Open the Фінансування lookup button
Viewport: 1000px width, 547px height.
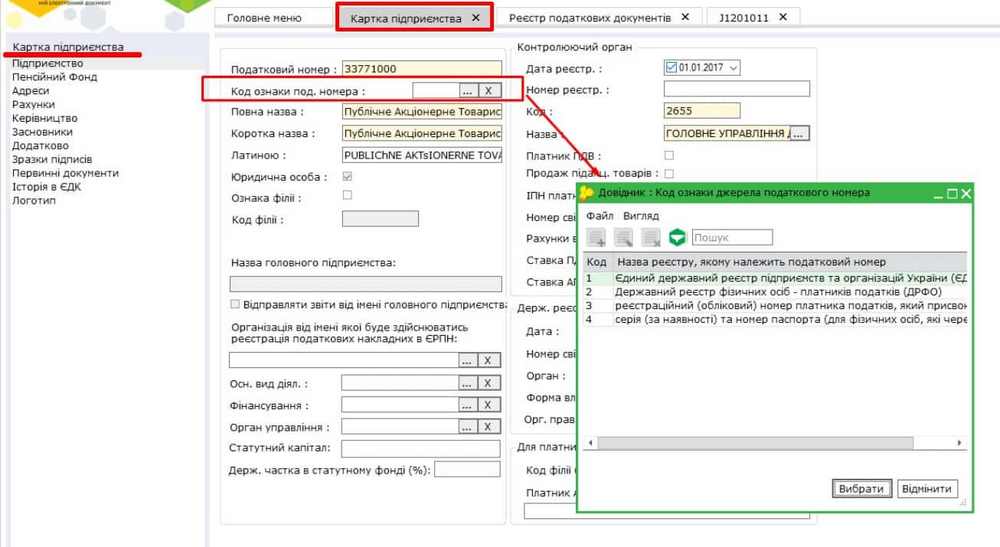(466, 405)
